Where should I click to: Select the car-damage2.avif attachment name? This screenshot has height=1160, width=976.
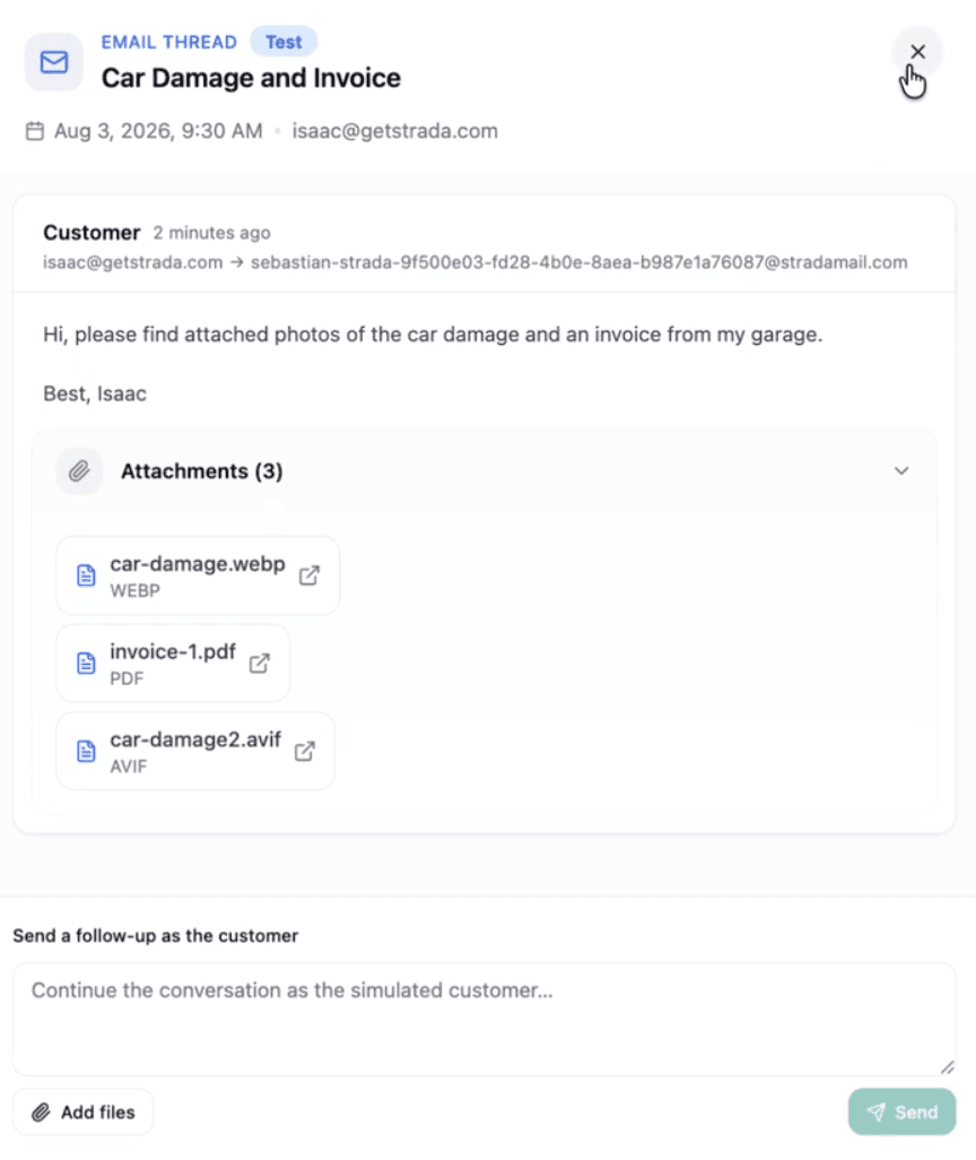[195, 740]
